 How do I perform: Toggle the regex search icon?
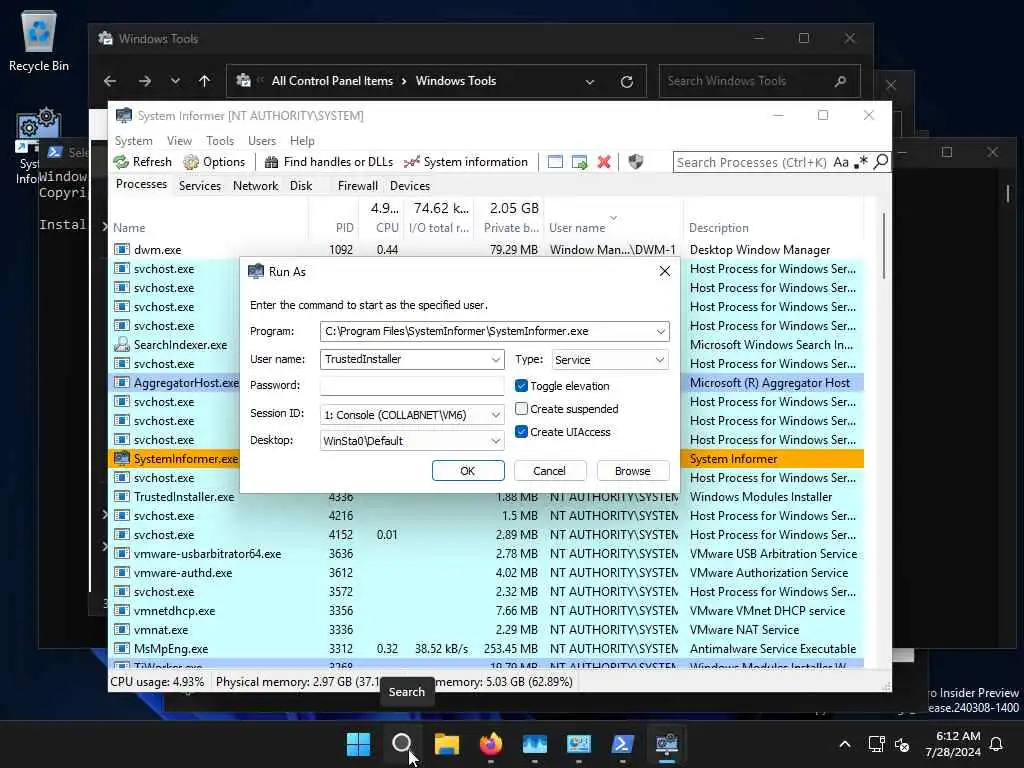[861, 161]
